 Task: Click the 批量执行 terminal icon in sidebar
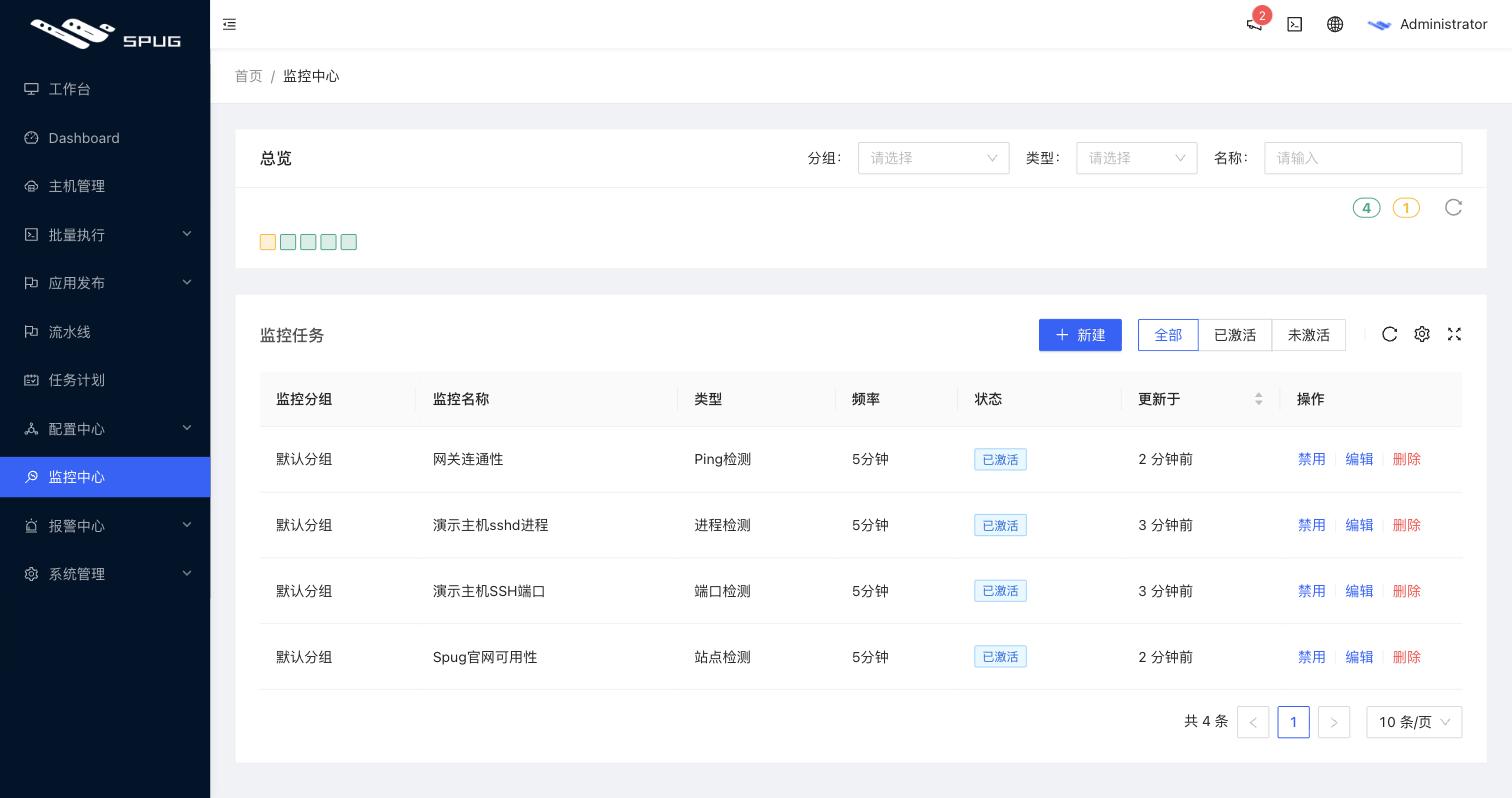(x=31, y=235)
